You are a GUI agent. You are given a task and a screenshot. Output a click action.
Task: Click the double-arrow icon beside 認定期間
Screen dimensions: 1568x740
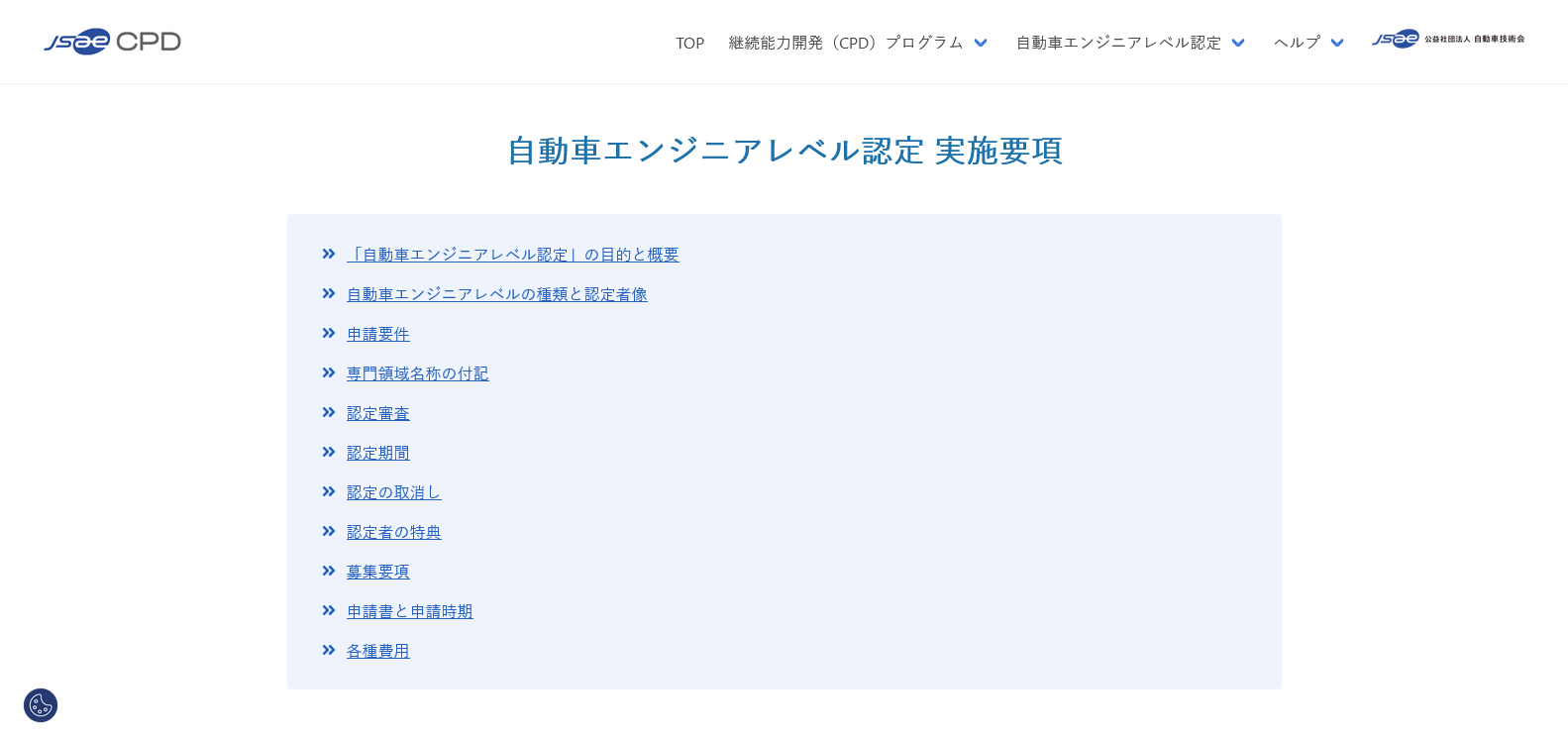click(329, 453)
